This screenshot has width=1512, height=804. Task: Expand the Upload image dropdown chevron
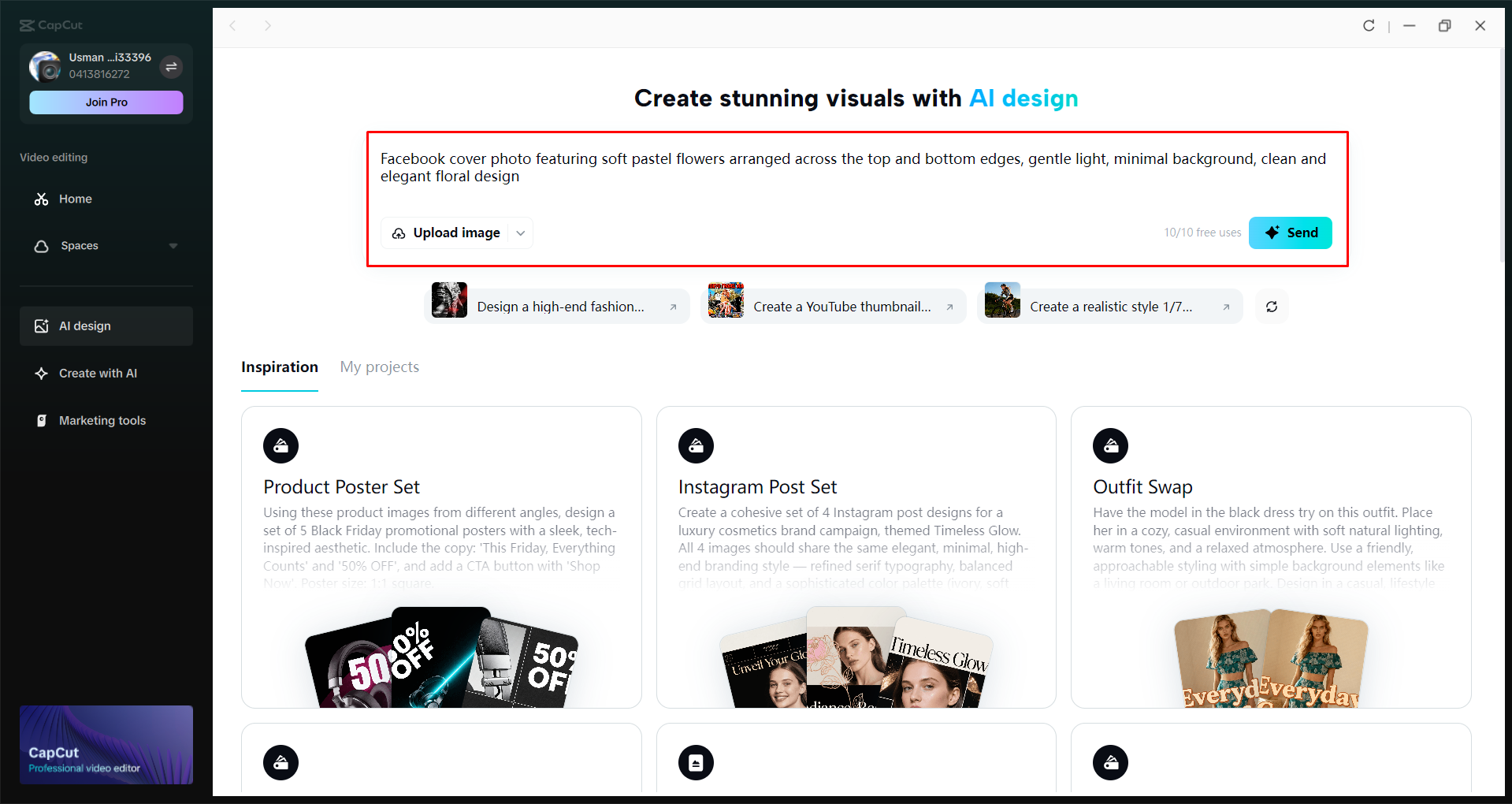[520, 233]
